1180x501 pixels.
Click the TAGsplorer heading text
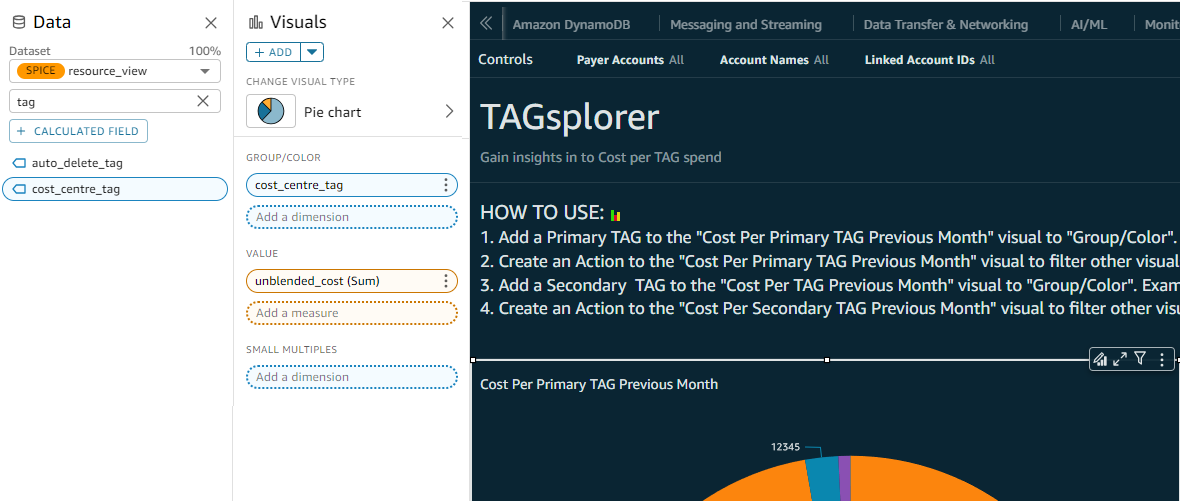570,117
